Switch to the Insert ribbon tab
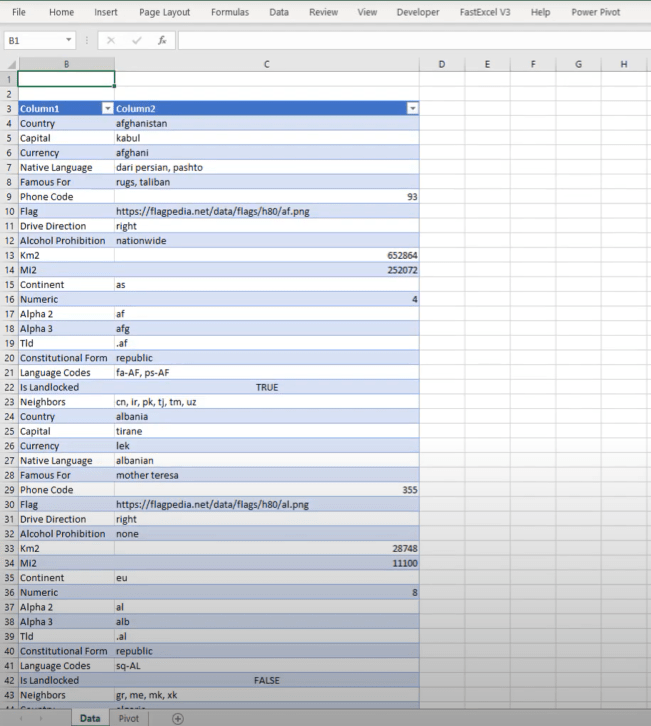651x726 pixels. click(106, 12)
